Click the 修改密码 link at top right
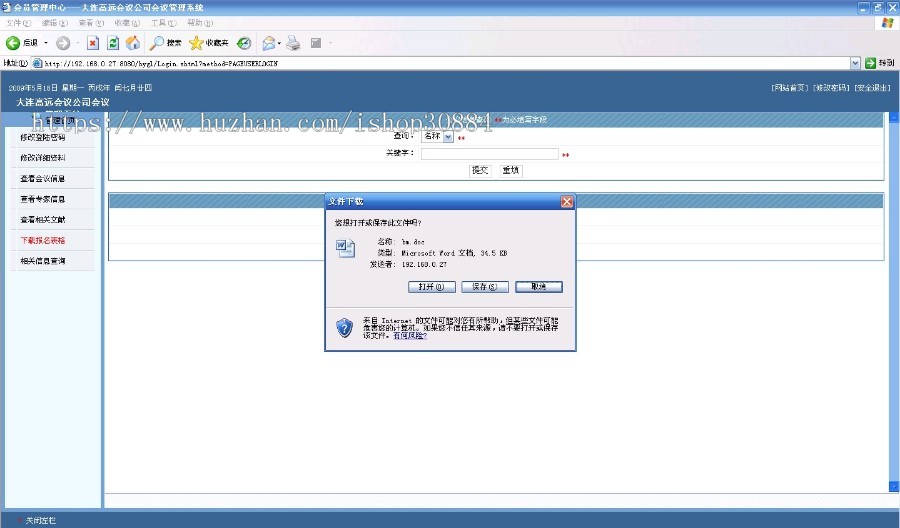The height and width of the screenshot is (528, 900). pyautogui.click(x=831, y=88)
